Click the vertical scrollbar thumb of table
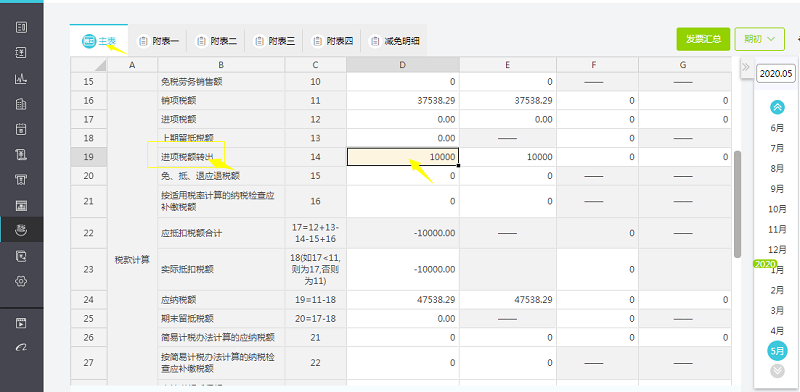This screenshot has width=800, height=392. tap(738, 204)
